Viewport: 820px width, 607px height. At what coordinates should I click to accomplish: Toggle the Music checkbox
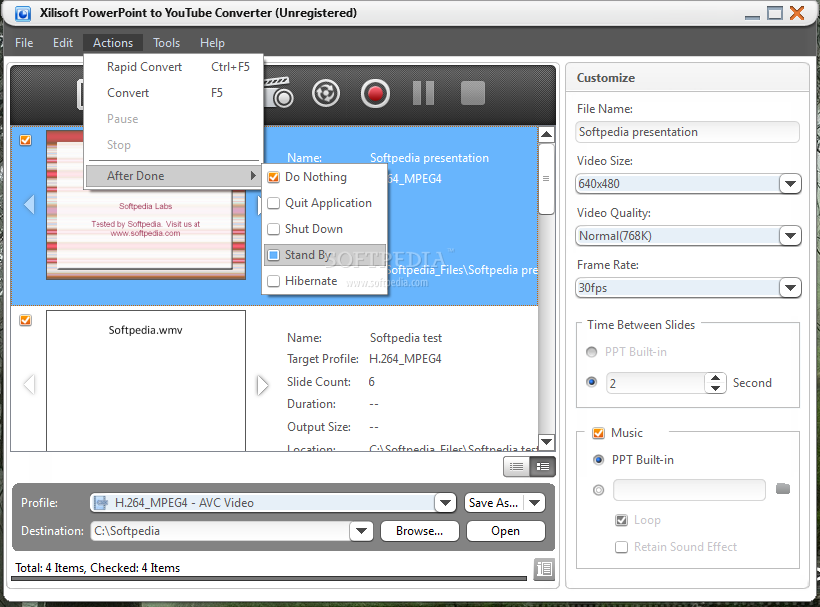[598, 433]
